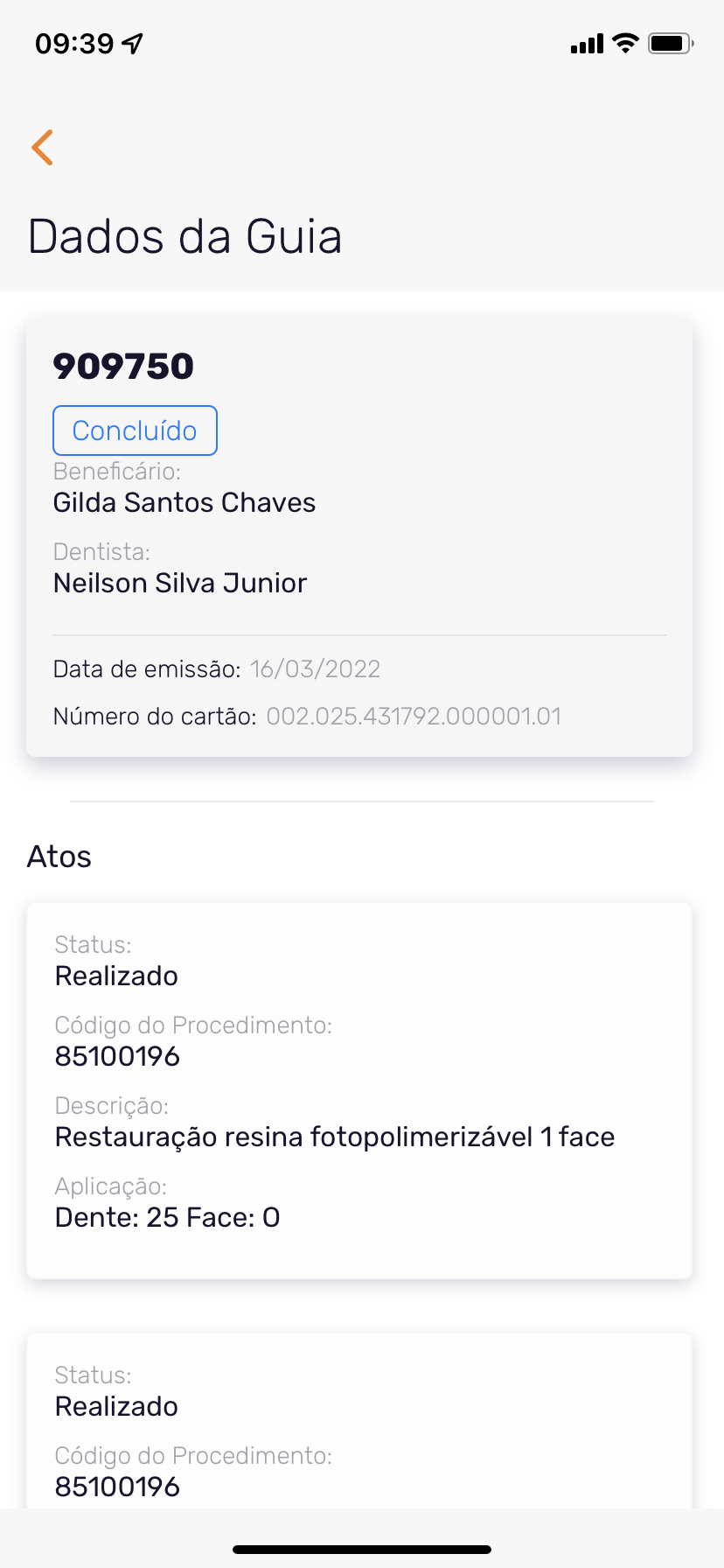Tap the first act's procedure code 85100196
Screen dimensions: 724x1568
pyautogui.click(x=117, y=1057)
